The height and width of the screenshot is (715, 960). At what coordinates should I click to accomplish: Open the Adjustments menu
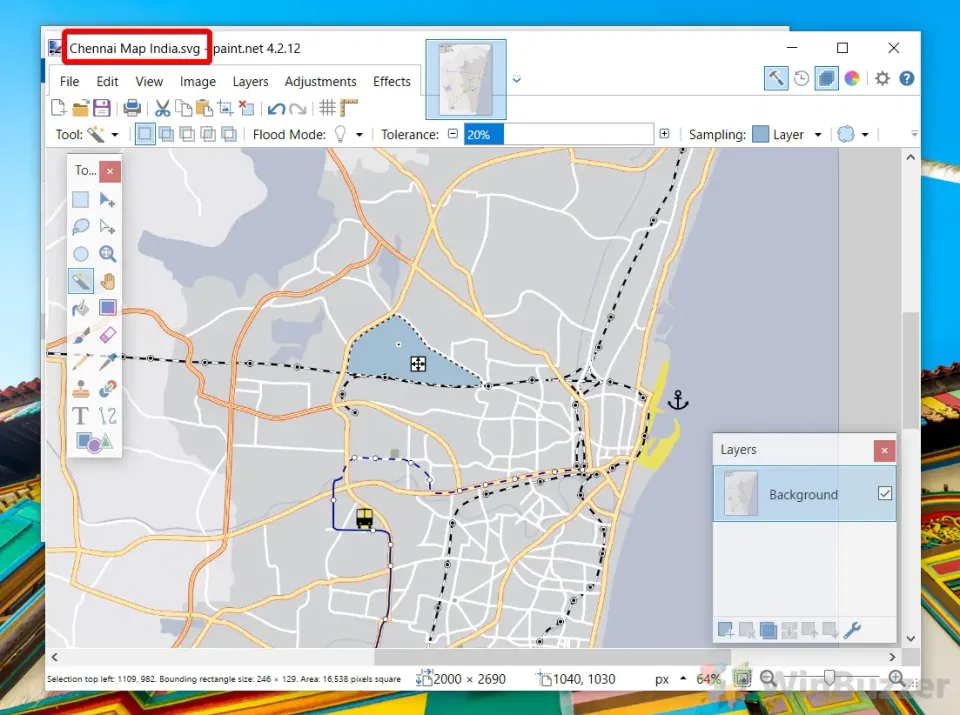tap(320, 82)
